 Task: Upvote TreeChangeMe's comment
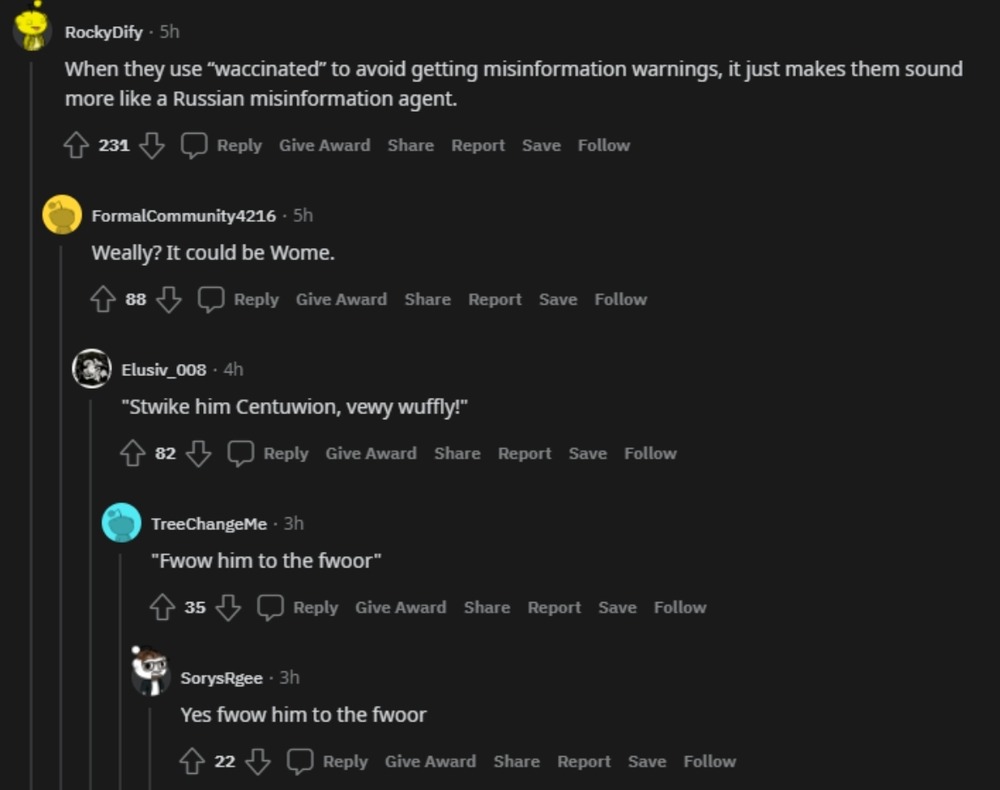(162, 608)
